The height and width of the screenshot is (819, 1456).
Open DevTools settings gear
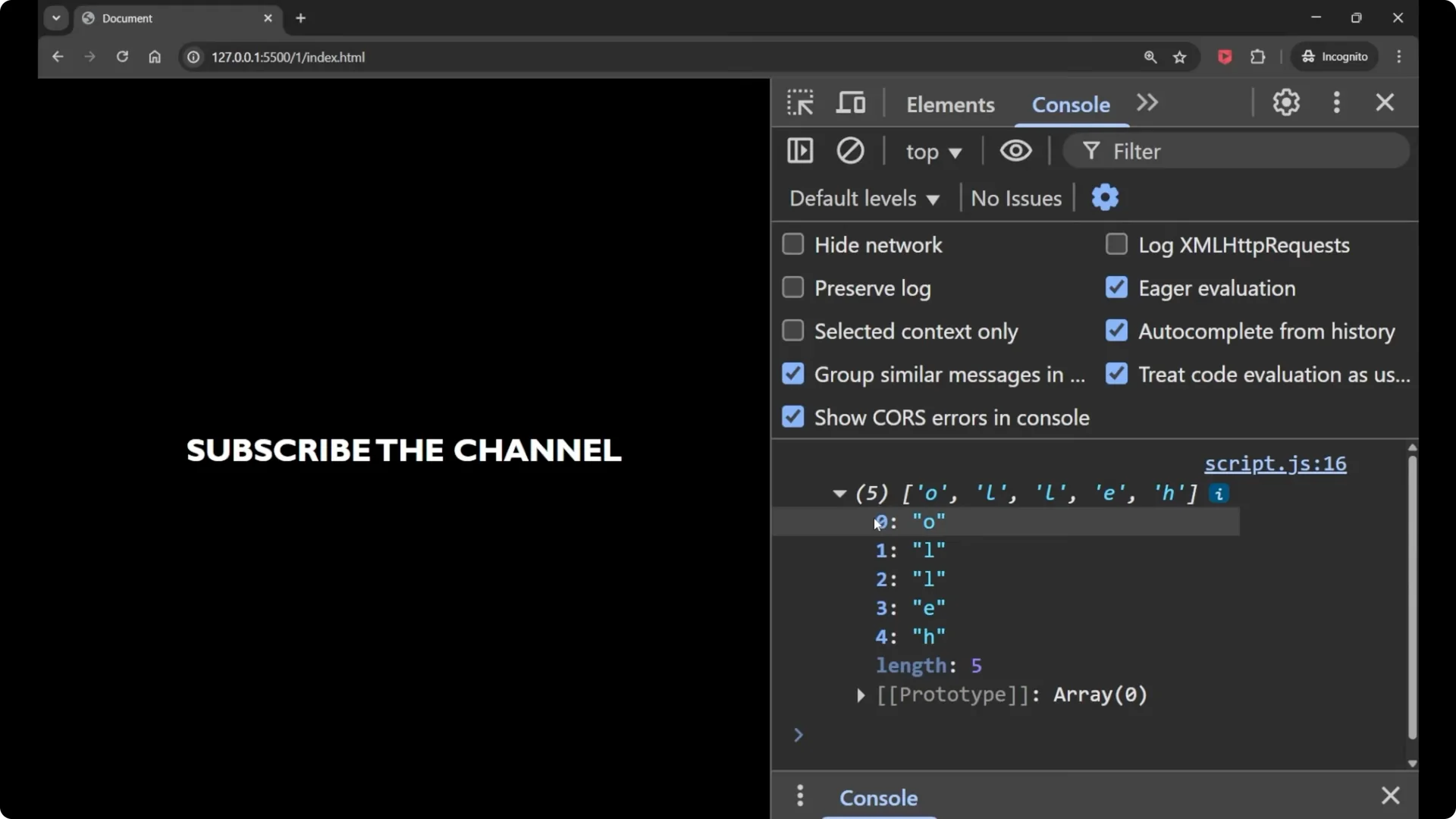pos(1286,102)
